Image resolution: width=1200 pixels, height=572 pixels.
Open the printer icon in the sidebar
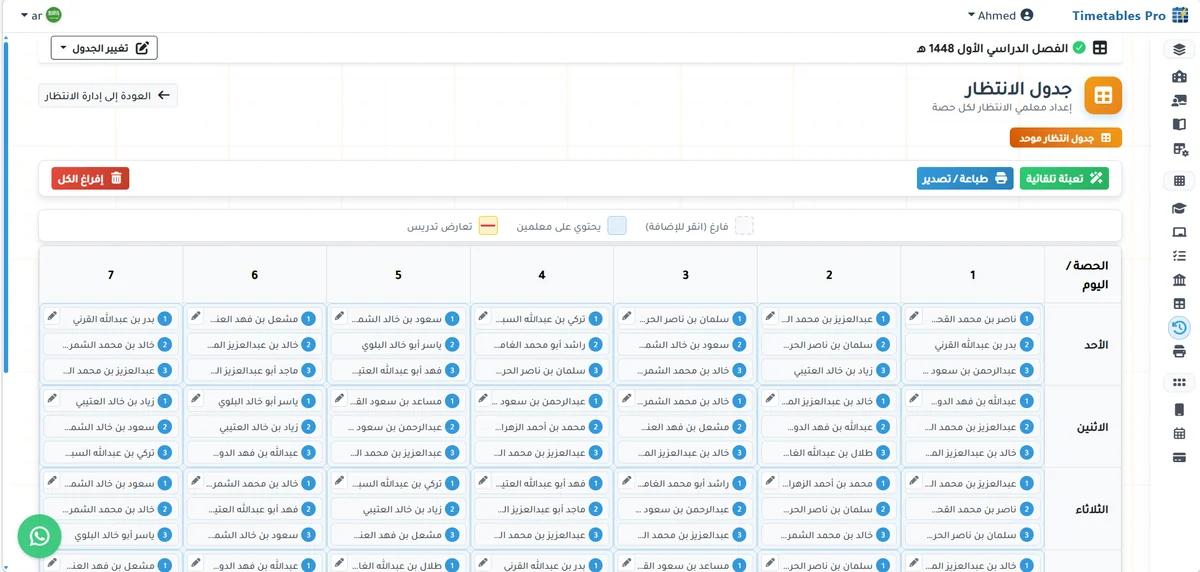[1179, 351]
